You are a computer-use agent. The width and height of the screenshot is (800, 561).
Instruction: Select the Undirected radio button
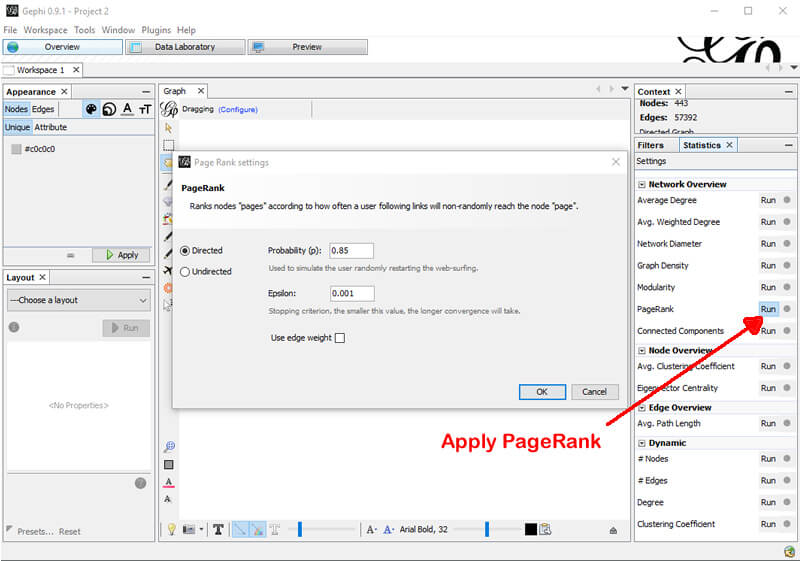tap(185, 272)
